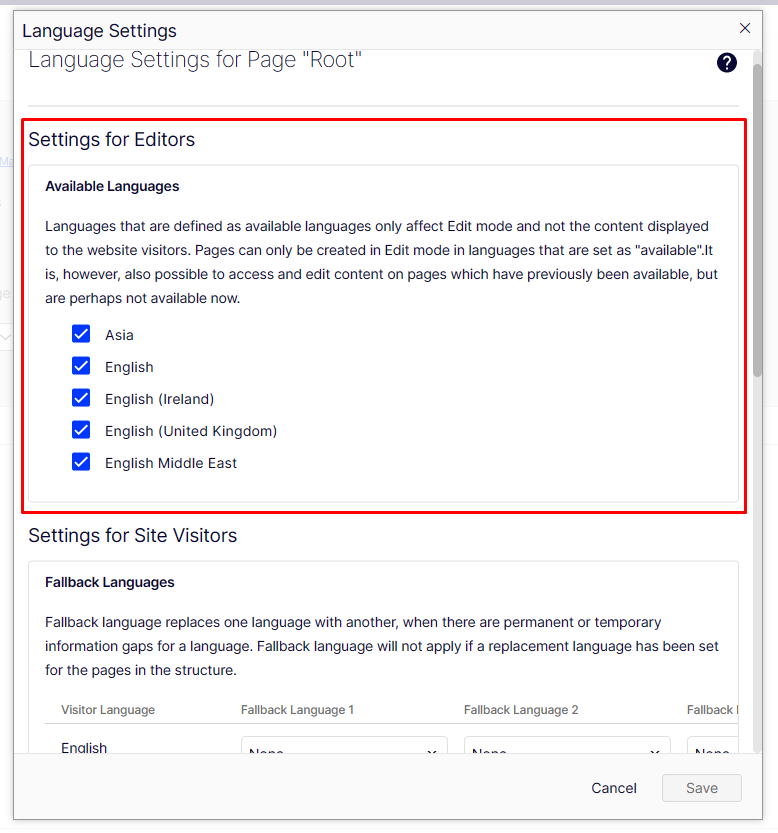Close the Language Settings dialog

pyautogui.click(x=745, y=29)
